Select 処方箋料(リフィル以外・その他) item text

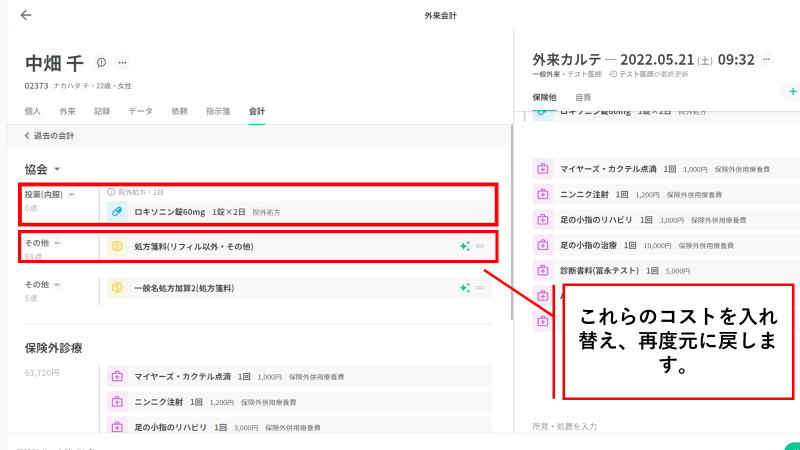pos(194,246)
